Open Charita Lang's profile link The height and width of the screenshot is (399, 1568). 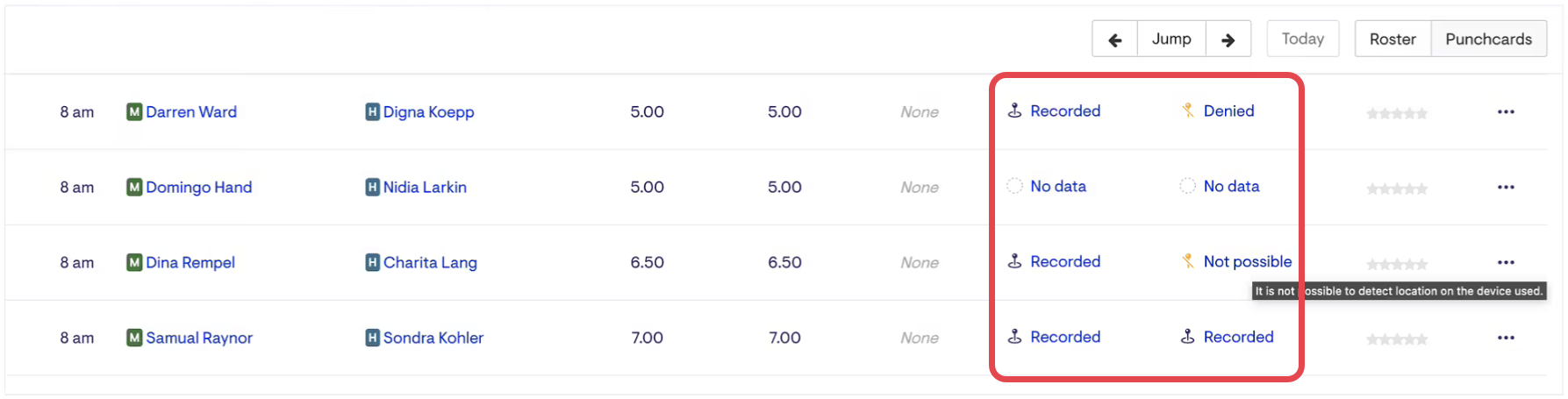click(x=430, y=263)
